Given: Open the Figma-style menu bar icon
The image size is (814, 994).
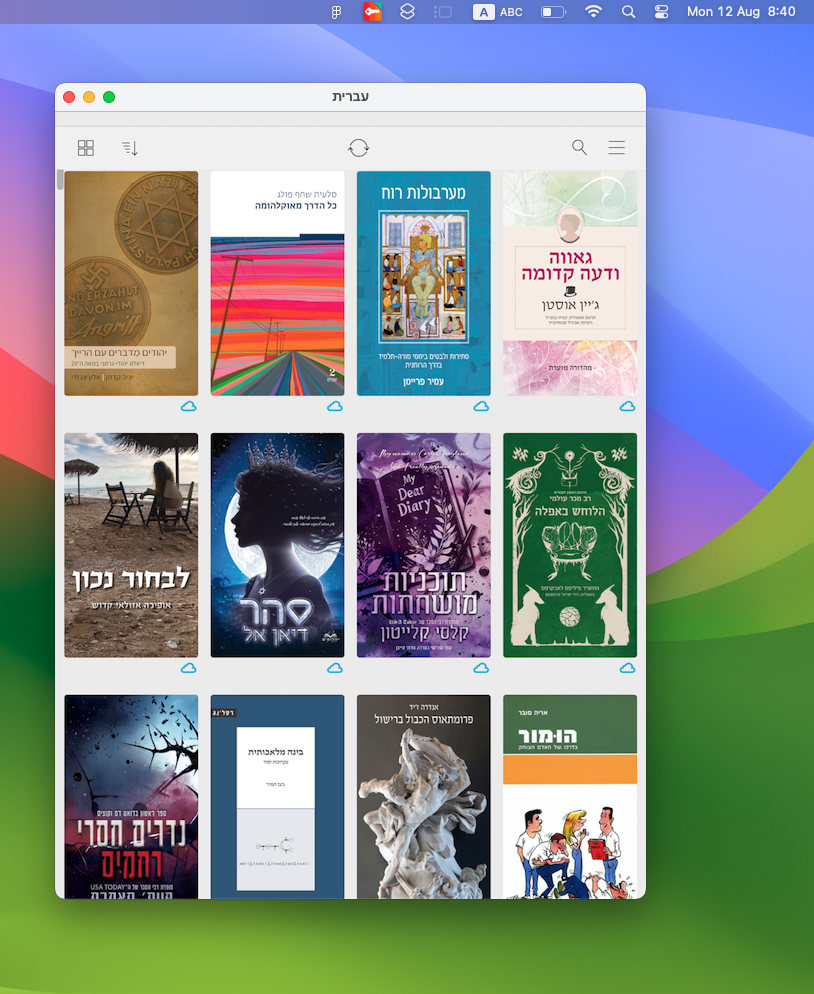Looking at the screenshot, I should (x=337, y=11).
